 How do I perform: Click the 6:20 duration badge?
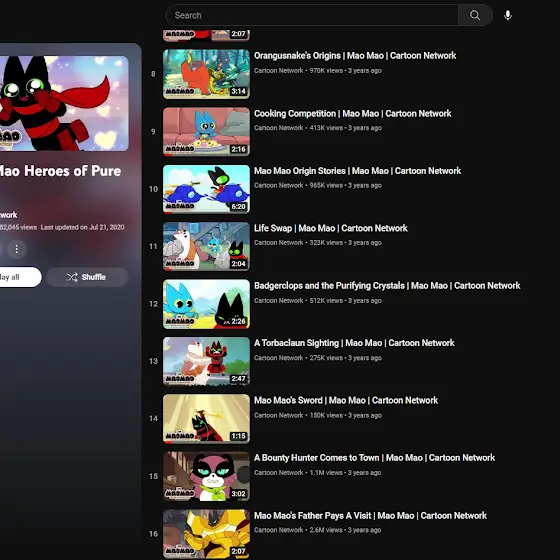239,206
